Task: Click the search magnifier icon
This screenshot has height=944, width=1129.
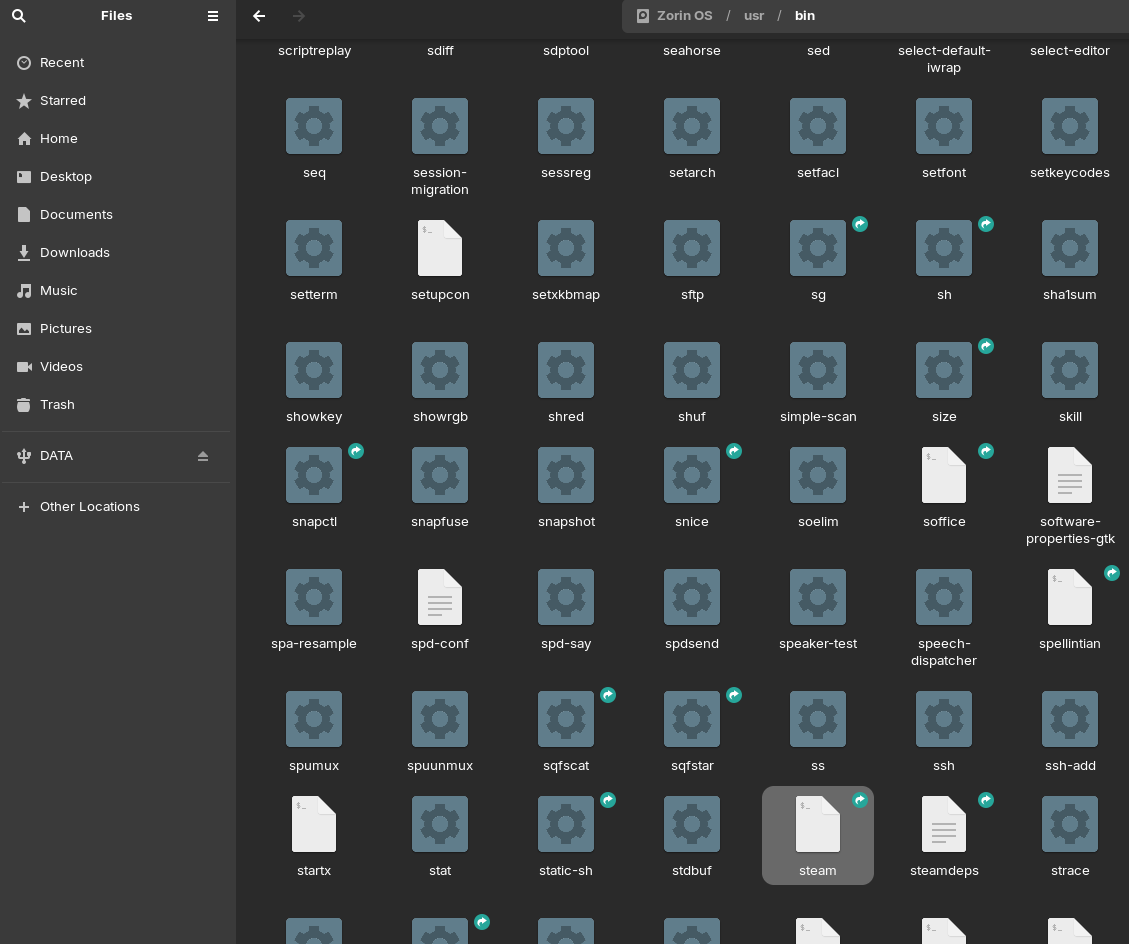Action: (x=19, y=16)
